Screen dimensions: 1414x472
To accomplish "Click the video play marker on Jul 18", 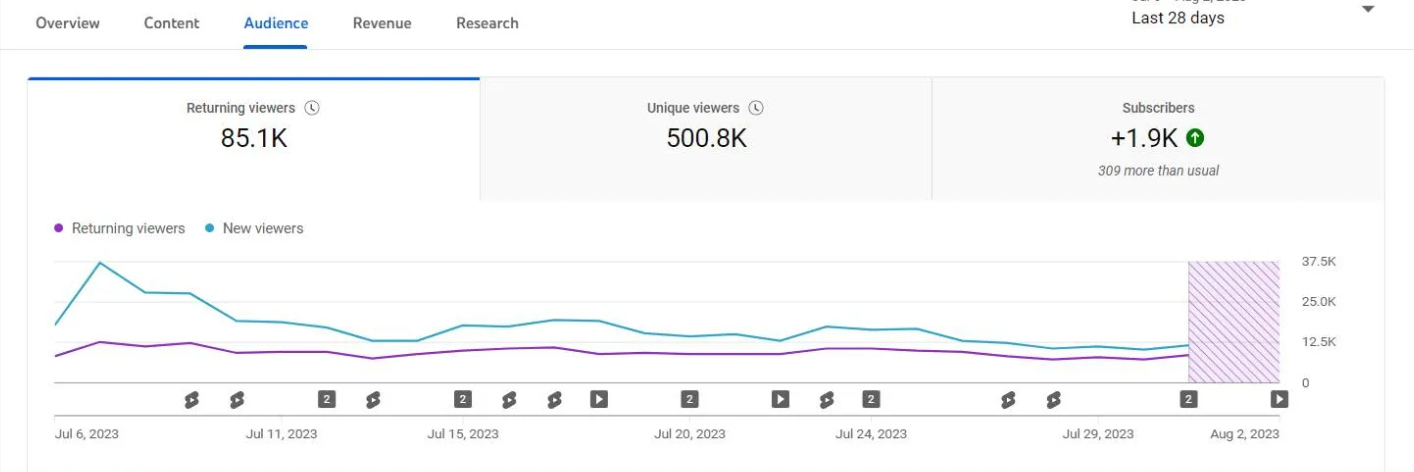I will coord(599,399).
